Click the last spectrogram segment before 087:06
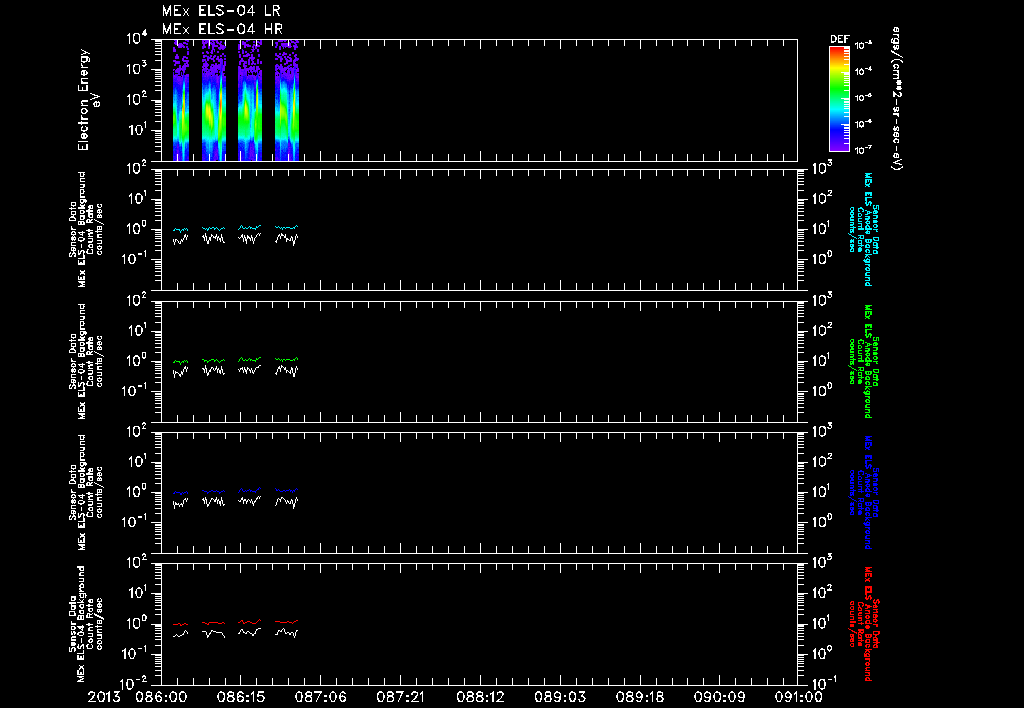Image resolution: width=1024 pixels, height=708 pixels. click(287, 100)
